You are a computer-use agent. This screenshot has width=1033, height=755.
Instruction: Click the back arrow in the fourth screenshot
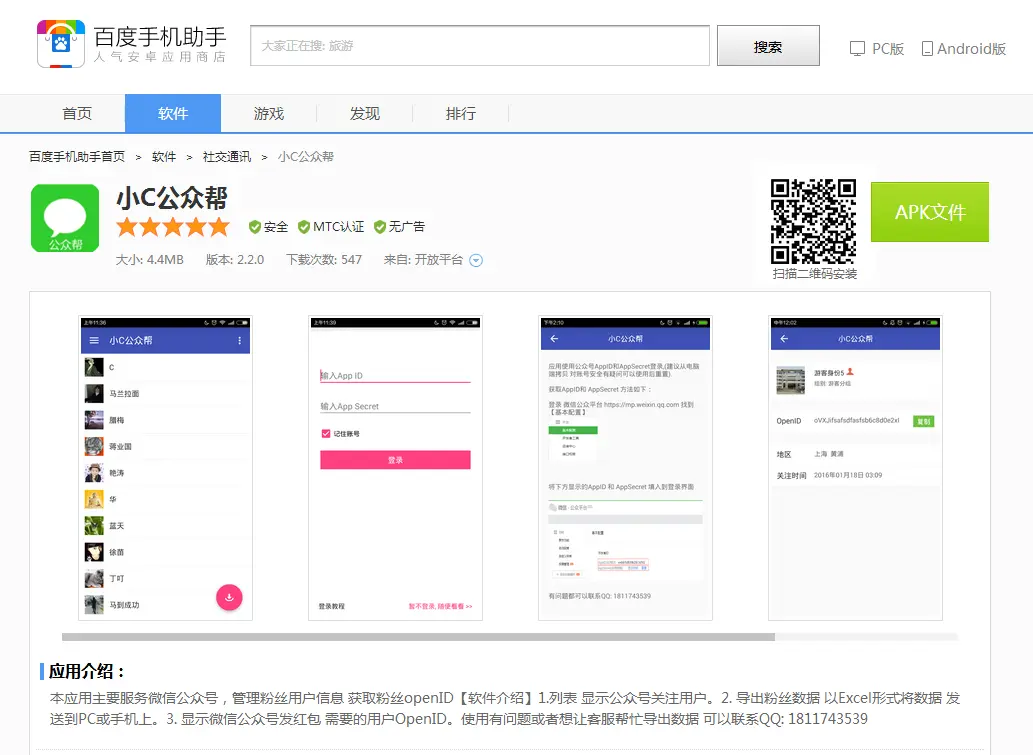point(784,339)
